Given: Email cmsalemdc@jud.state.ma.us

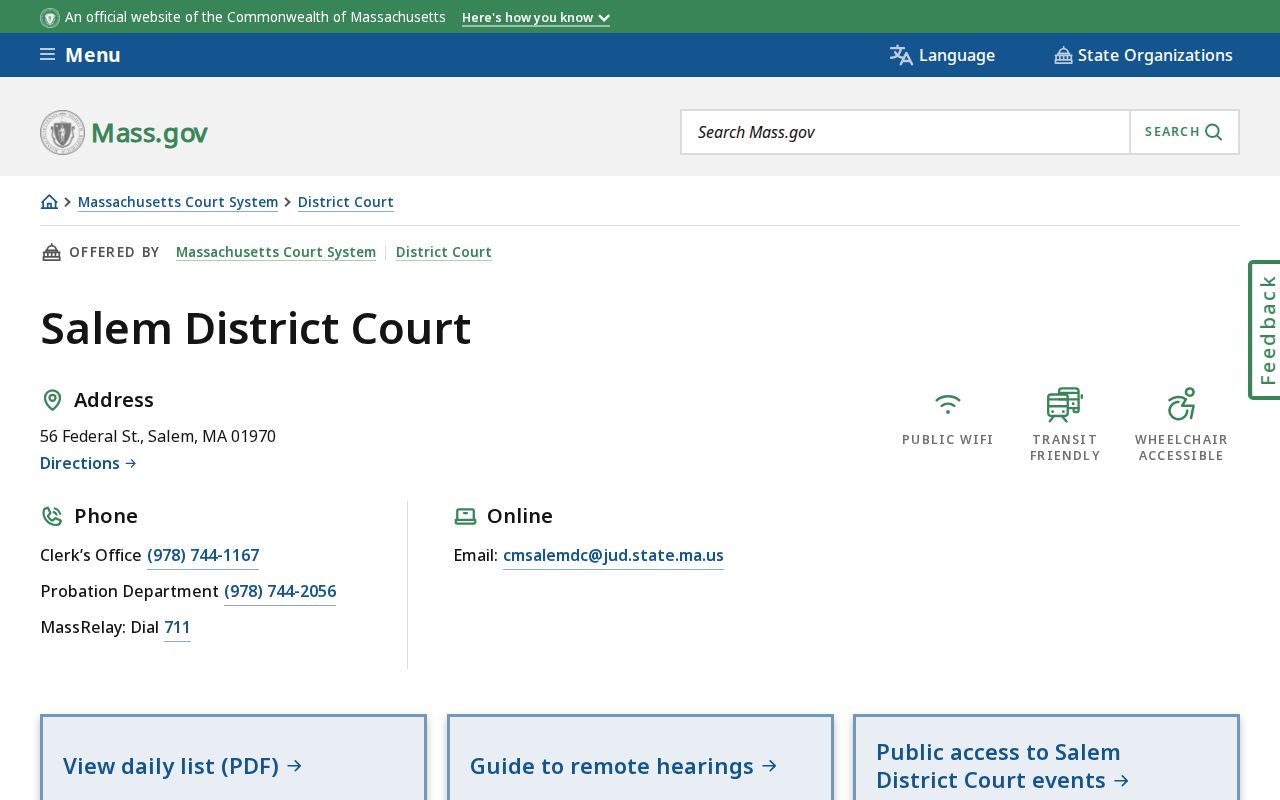Looking at the screenshot, I should (x=613, y=555).
